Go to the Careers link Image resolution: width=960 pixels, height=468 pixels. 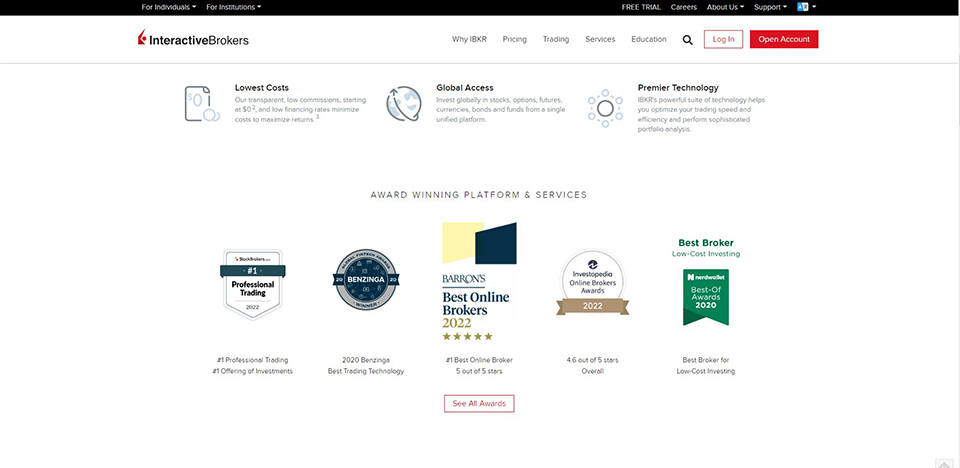[684, 7]
